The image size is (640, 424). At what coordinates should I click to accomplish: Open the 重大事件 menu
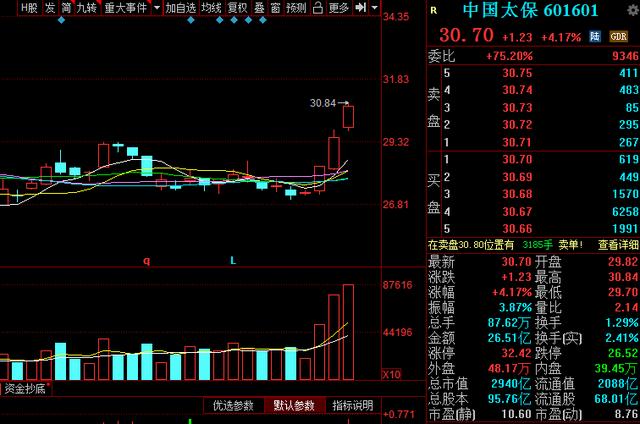pyautogui.click(x=126, y=8)
